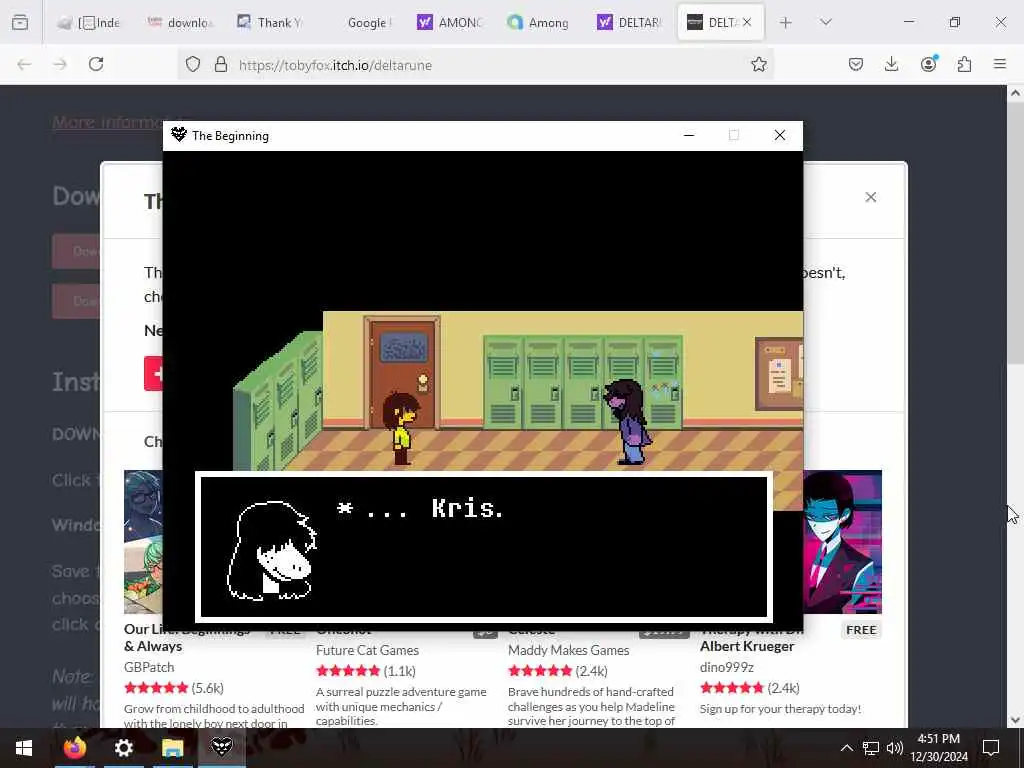Click the classroom door in game
The image size is (1024, 768).
click(402, 372)
